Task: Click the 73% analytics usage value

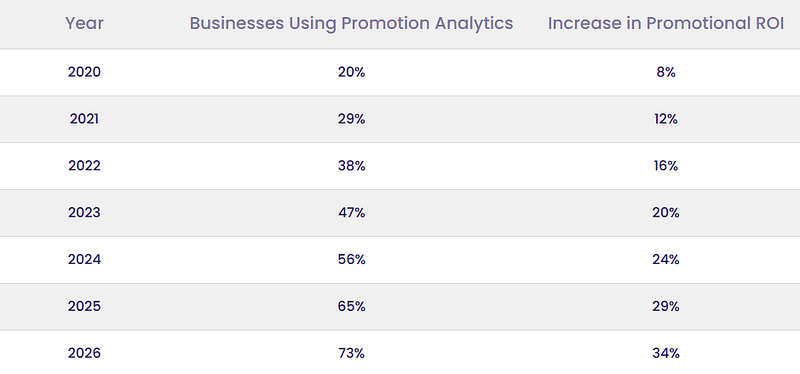Action: (352, 354)
